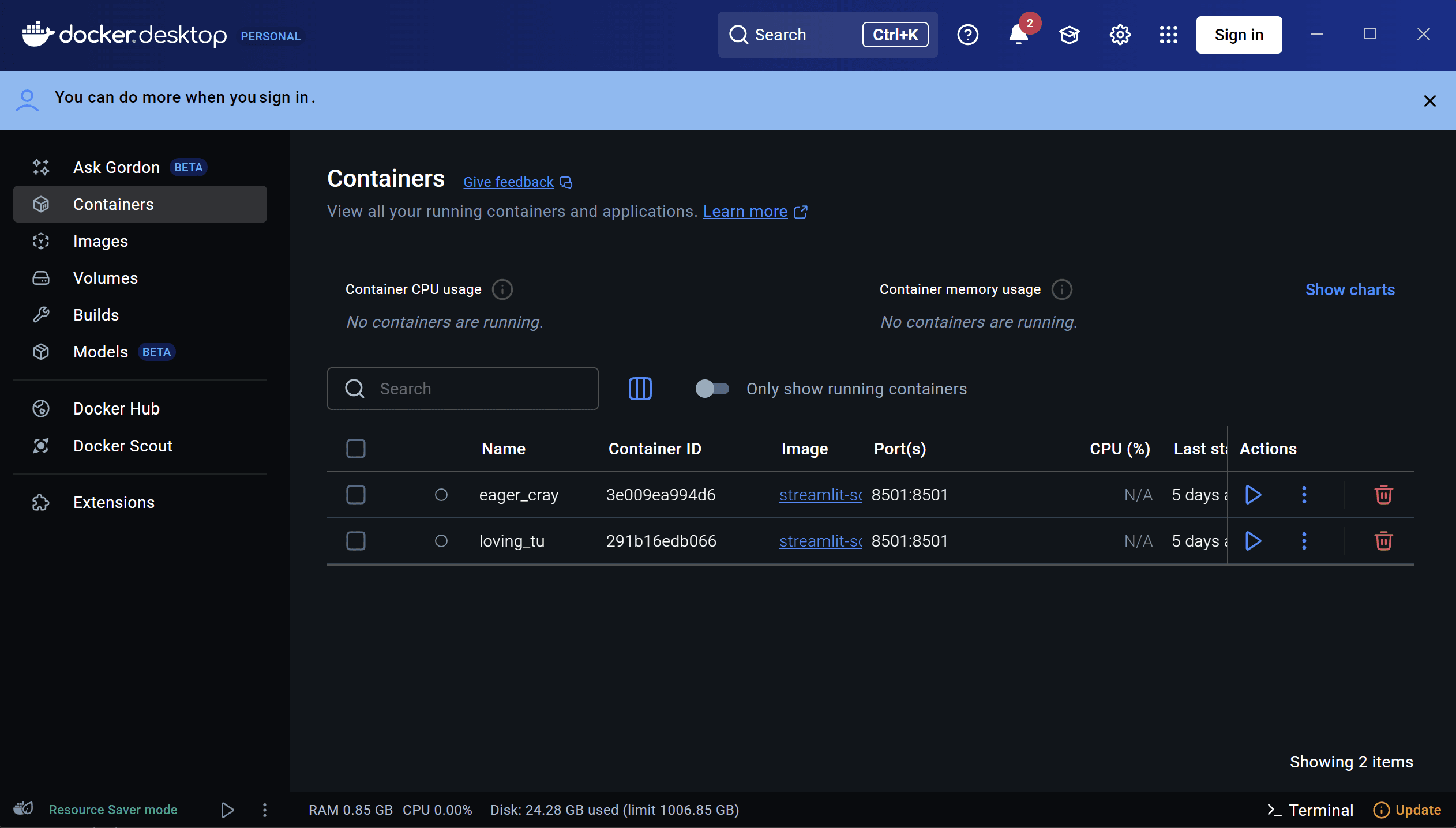Click the Sign in button

tap(1239, 35)
